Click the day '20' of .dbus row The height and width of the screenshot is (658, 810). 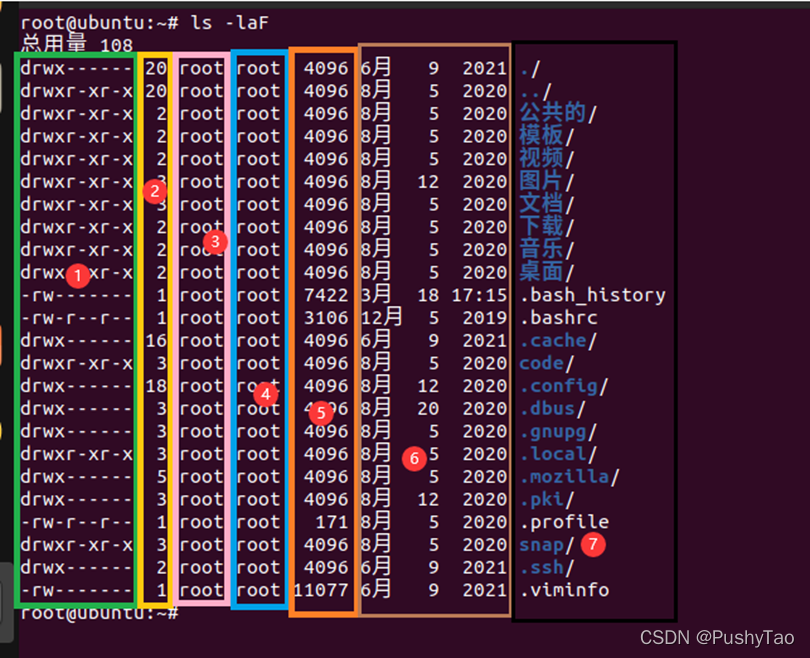click(428, 409)
